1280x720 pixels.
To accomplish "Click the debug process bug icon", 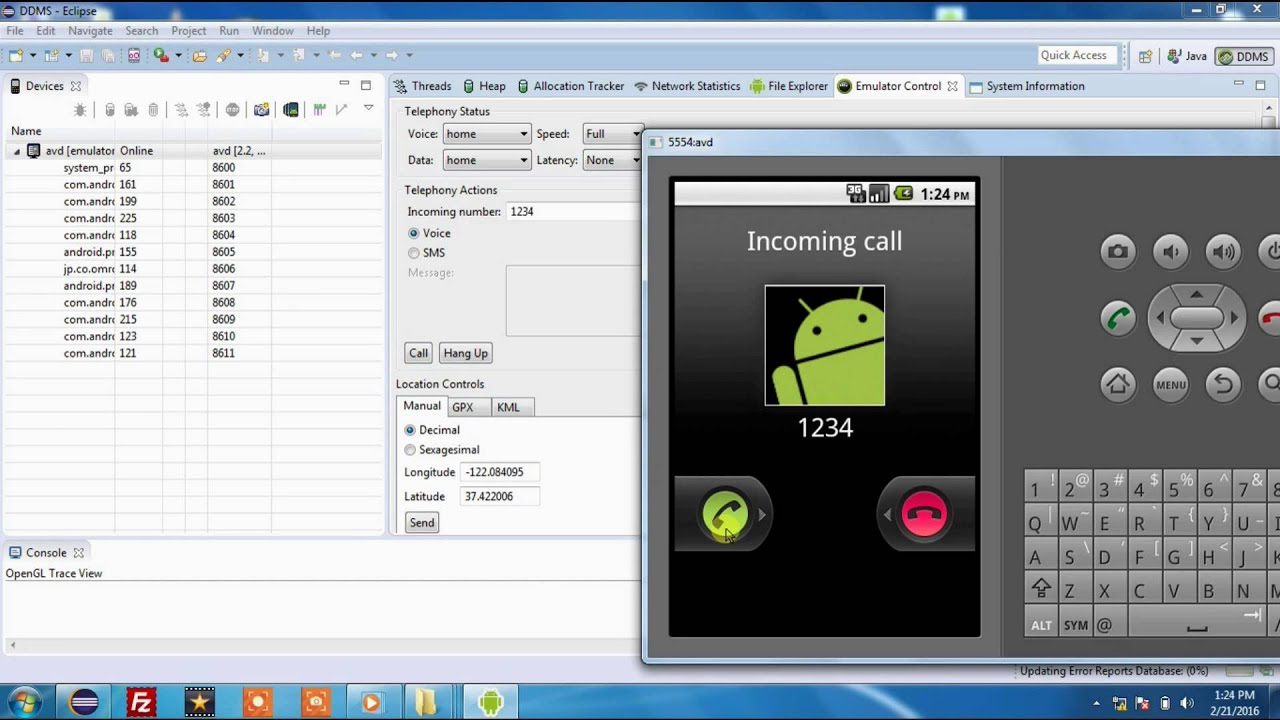I will [x=80, y=110].
